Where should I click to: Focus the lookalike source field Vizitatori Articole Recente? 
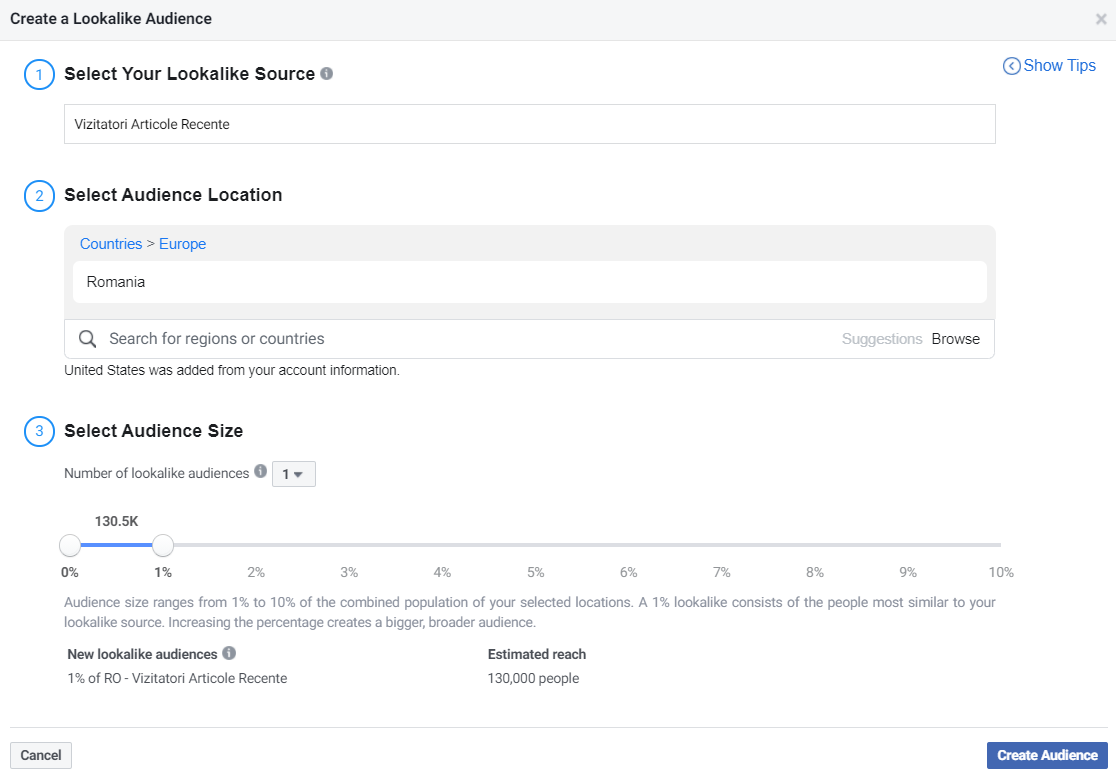click(x=530, y=124)
